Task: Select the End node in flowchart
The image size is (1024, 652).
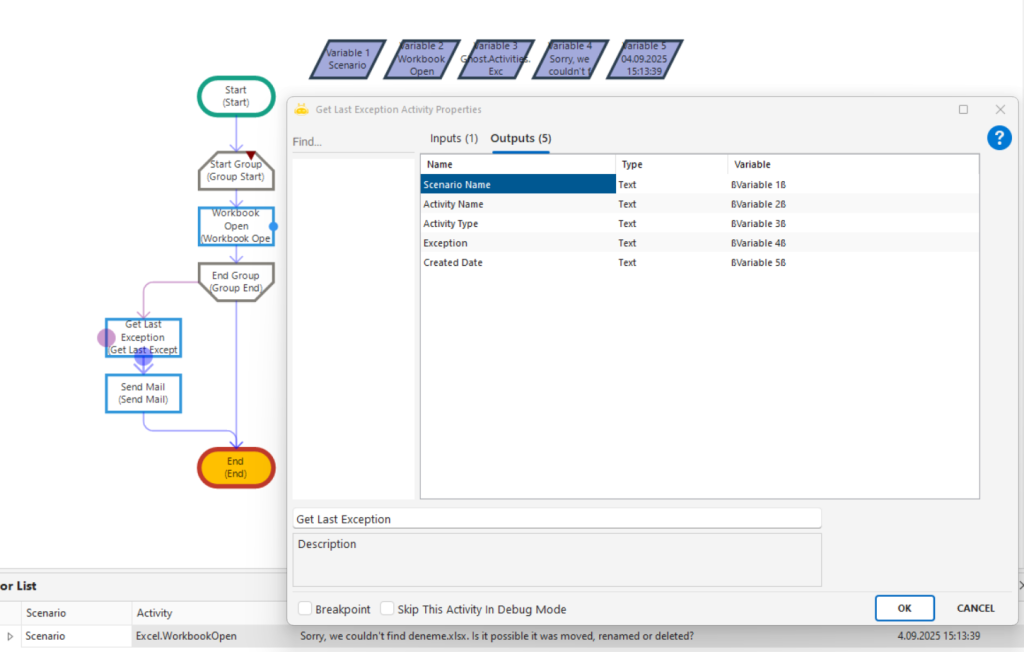Action: click(236, 467)
